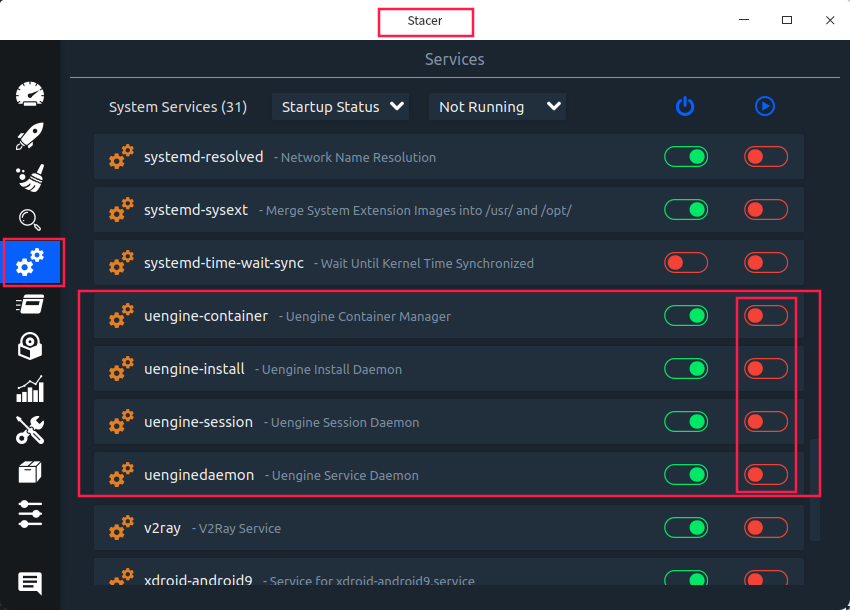The height and width of the screenshot is (610, 850).
Task: Select the Services tab in sidebar
Action: coord(33,262)
